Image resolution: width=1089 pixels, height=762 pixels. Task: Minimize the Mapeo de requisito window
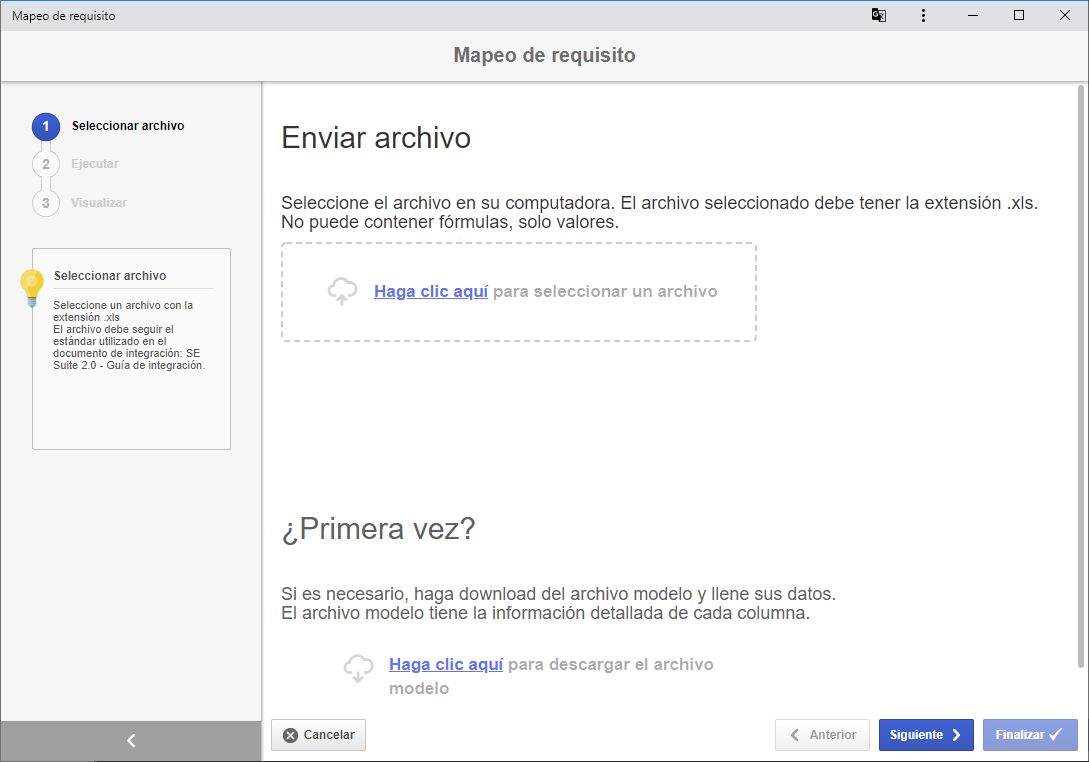pyautogui.click(x=973, y=15)
